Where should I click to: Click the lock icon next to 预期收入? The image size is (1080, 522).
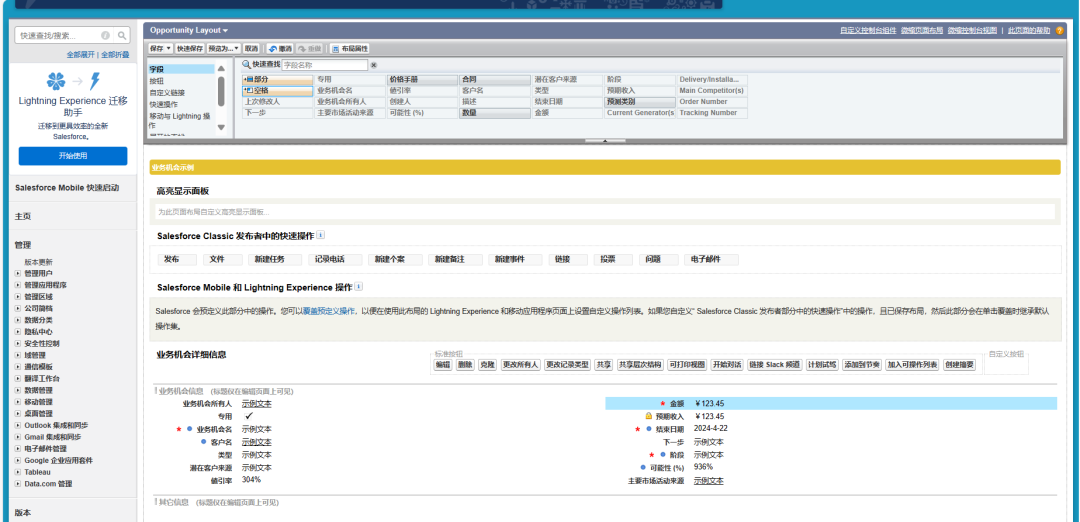(648, 416)
